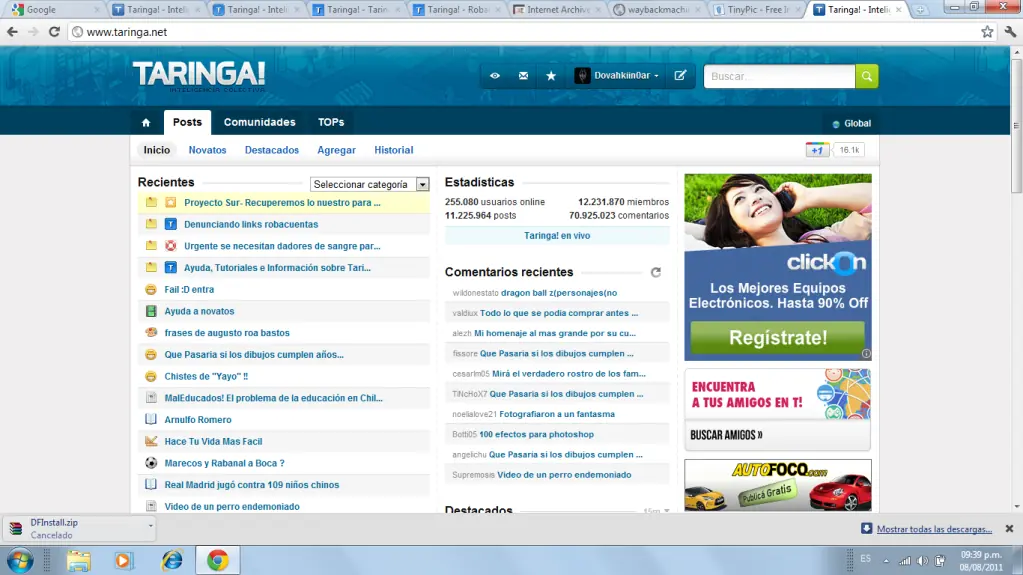Launch Windows Media Player from the taskbar
Screen dimensions: 1023x575
pos(123,561)
